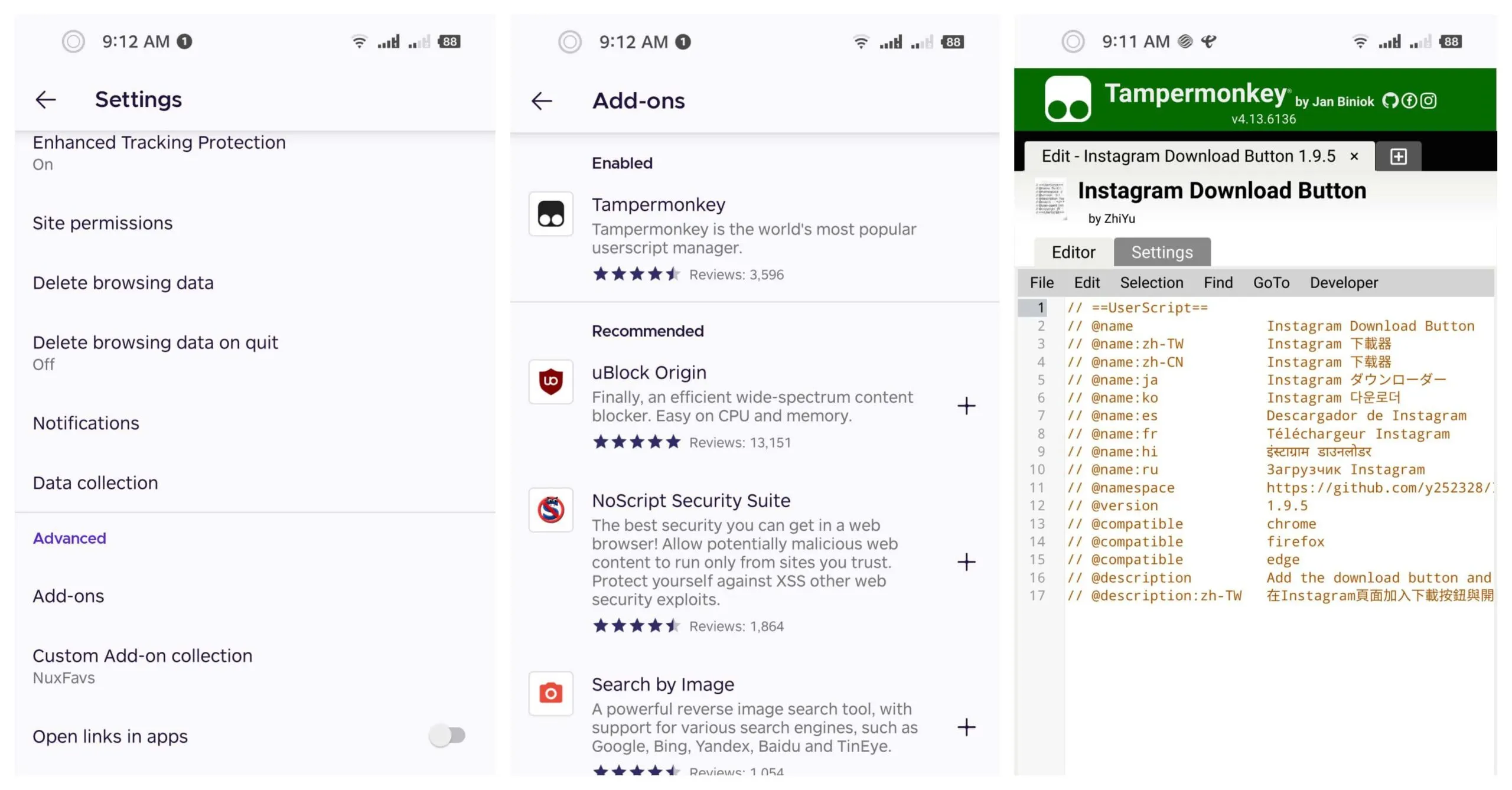Click the Instagram Download Button script thumbnail

[x=1050, y=199]
